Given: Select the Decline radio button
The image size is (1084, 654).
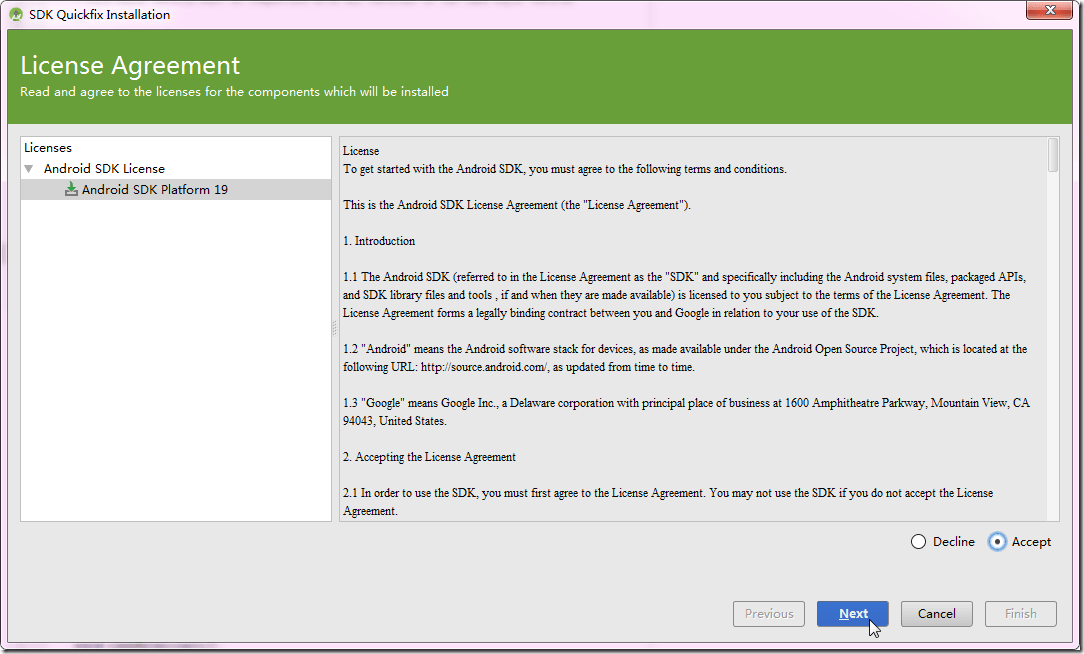Looking at the screenshot, I should 918,542.
